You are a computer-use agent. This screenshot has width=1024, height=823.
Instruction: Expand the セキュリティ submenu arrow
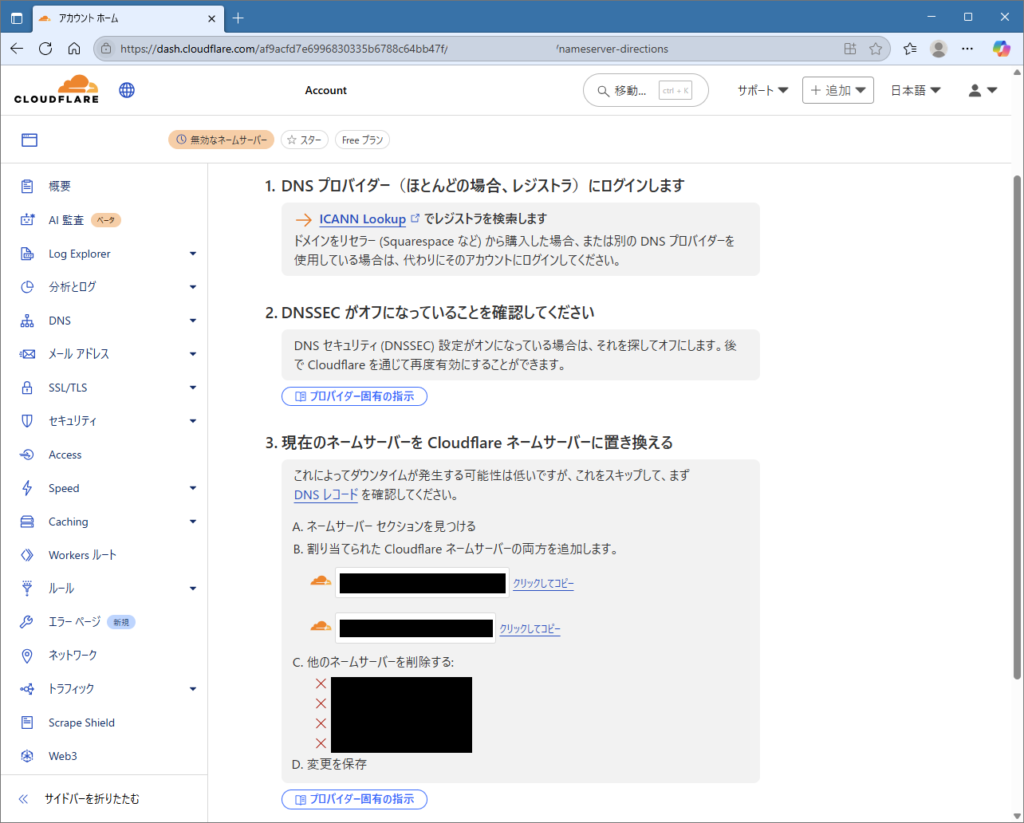tap(193, 421)
